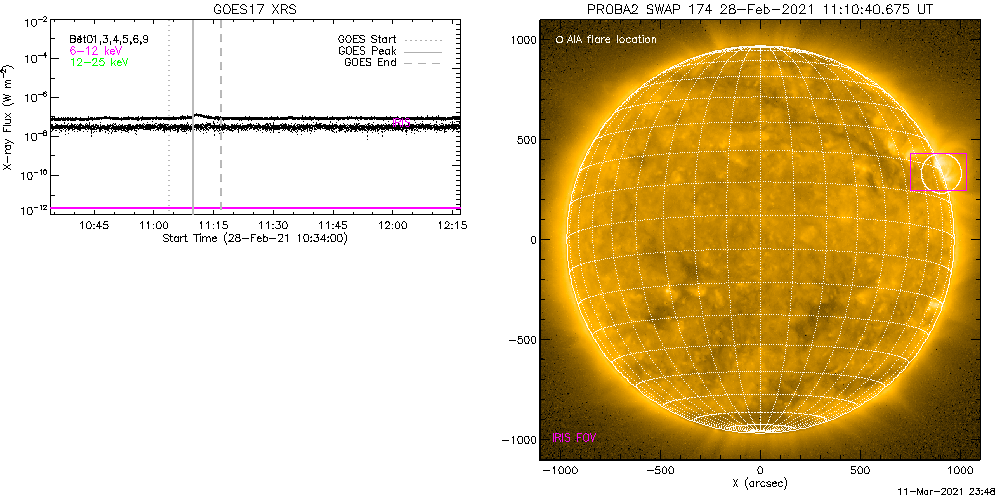This screenshot has height=500, width=1000.
Task: Click the "11:15" time tick label
Action: 213,225
